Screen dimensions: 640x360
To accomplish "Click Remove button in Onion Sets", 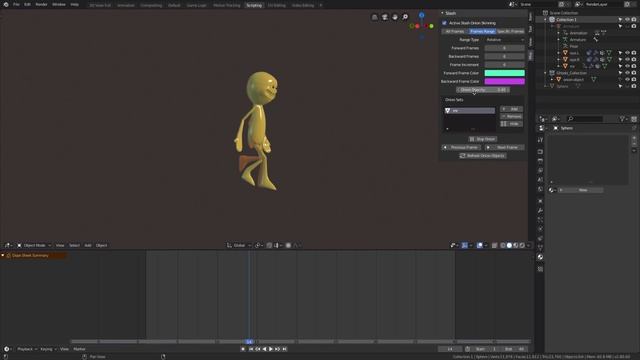I will pyautogui.click(x=511, y=116).
